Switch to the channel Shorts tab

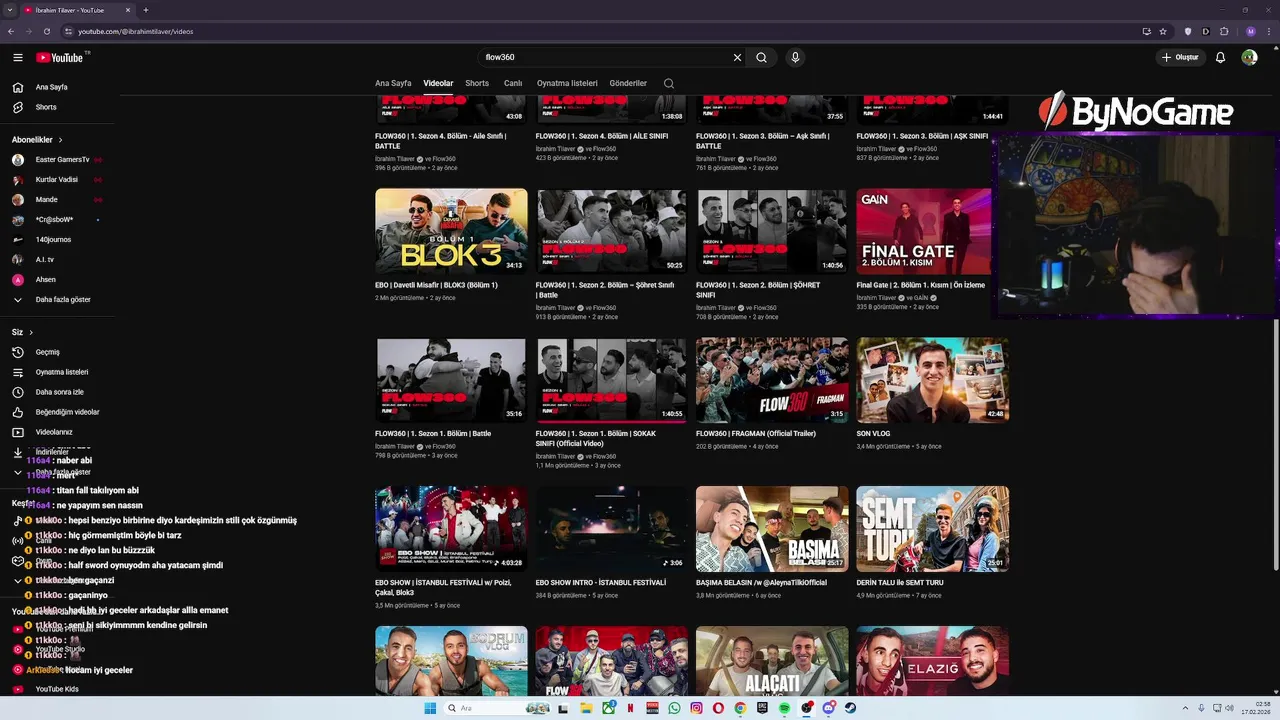pyautogui.click(x=477, y=83)
